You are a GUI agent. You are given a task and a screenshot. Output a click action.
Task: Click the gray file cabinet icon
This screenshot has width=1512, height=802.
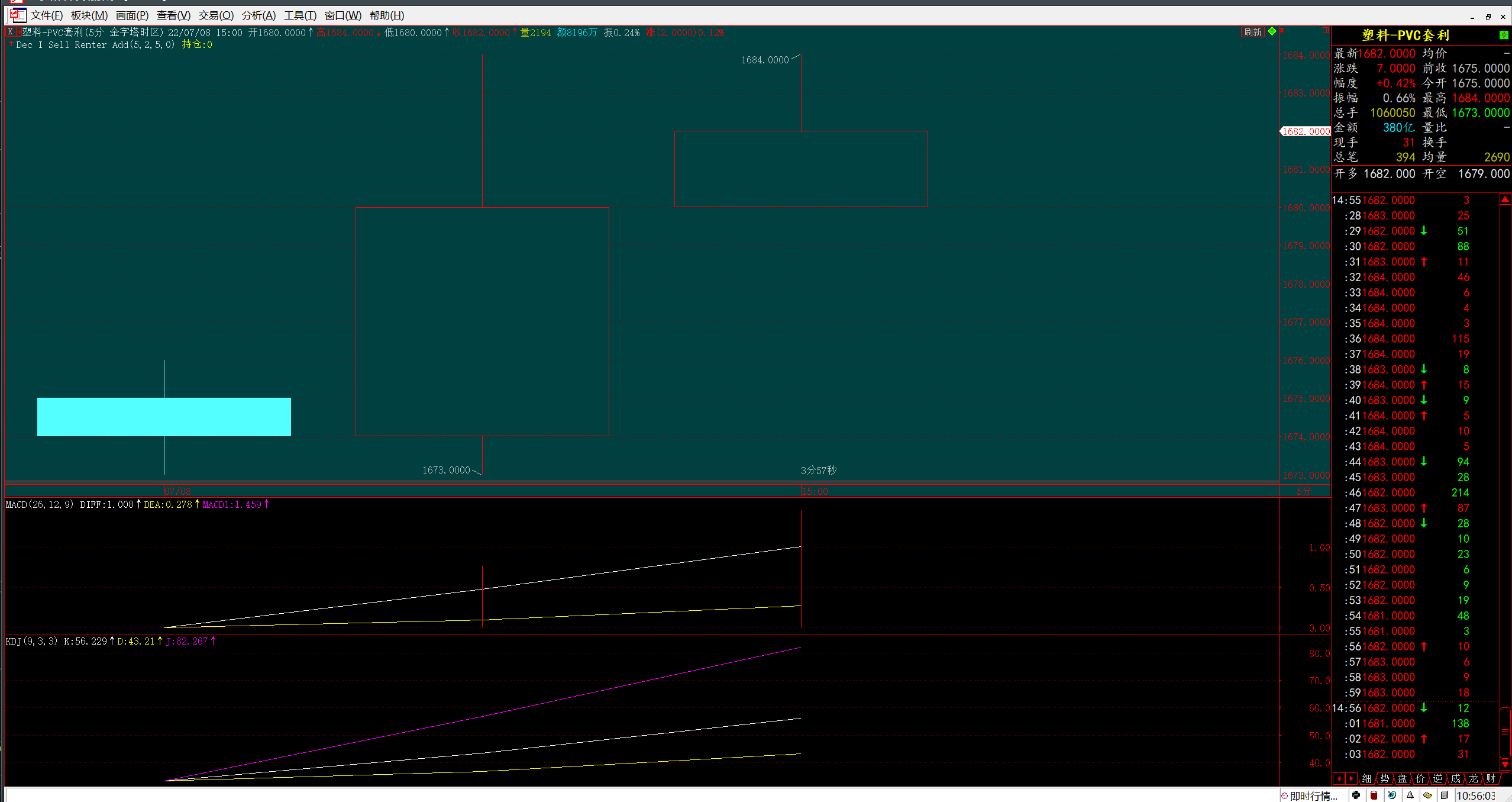(1444, 795)
